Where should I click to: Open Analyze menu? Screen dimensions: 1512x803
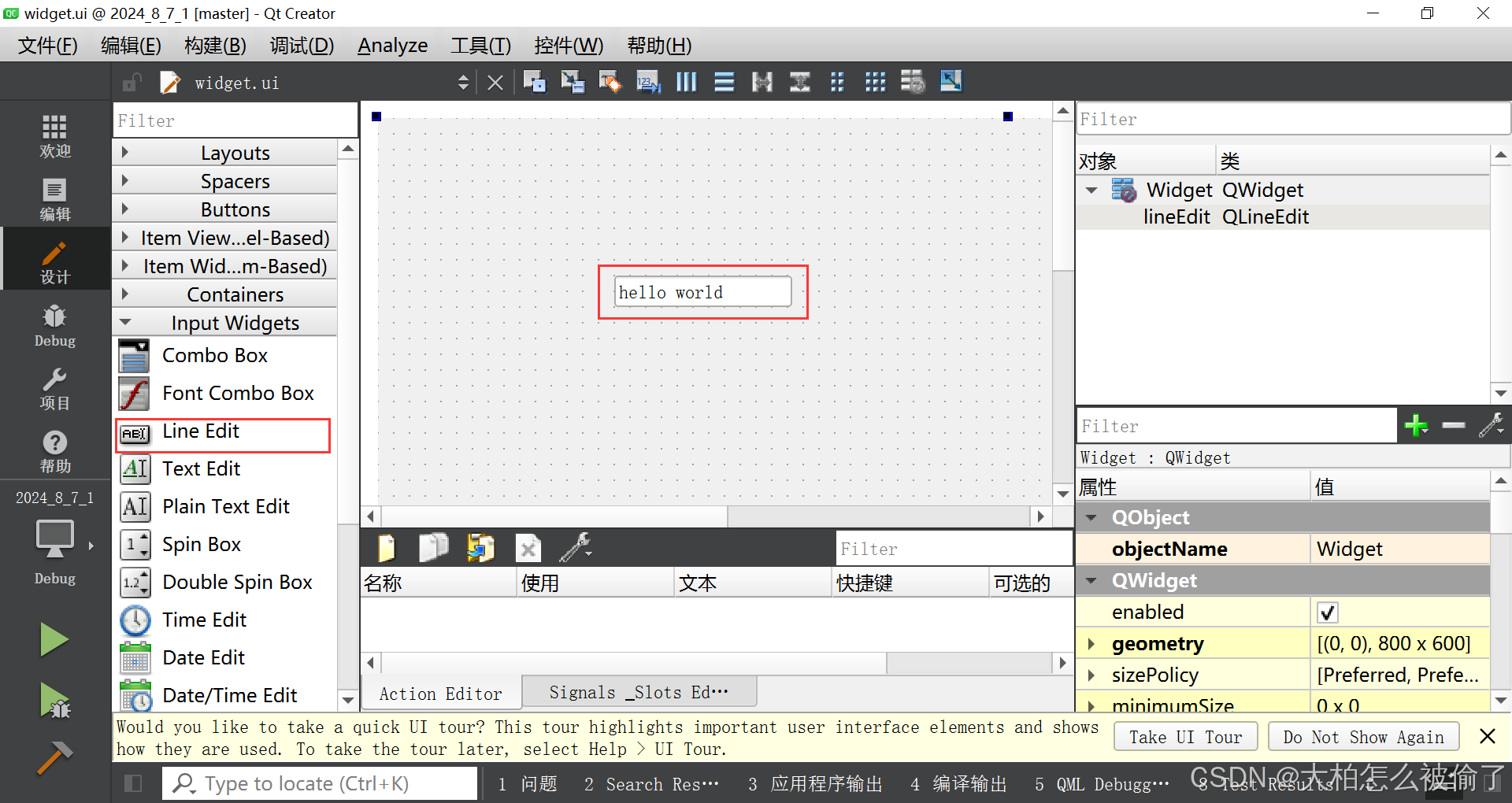[x=392, y=46]
